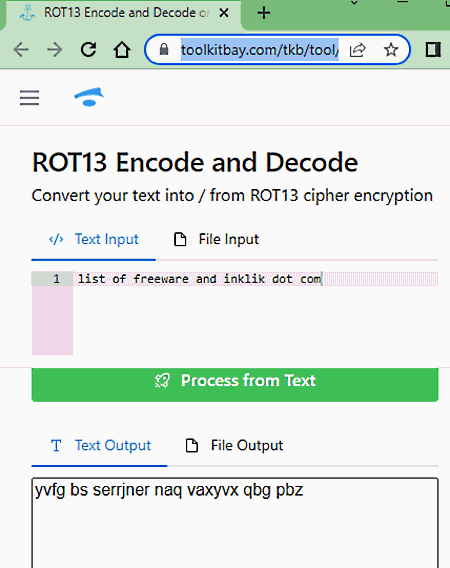Switch to the Text Input tab
Screen dimensions: 450x568
pos(94,239)
